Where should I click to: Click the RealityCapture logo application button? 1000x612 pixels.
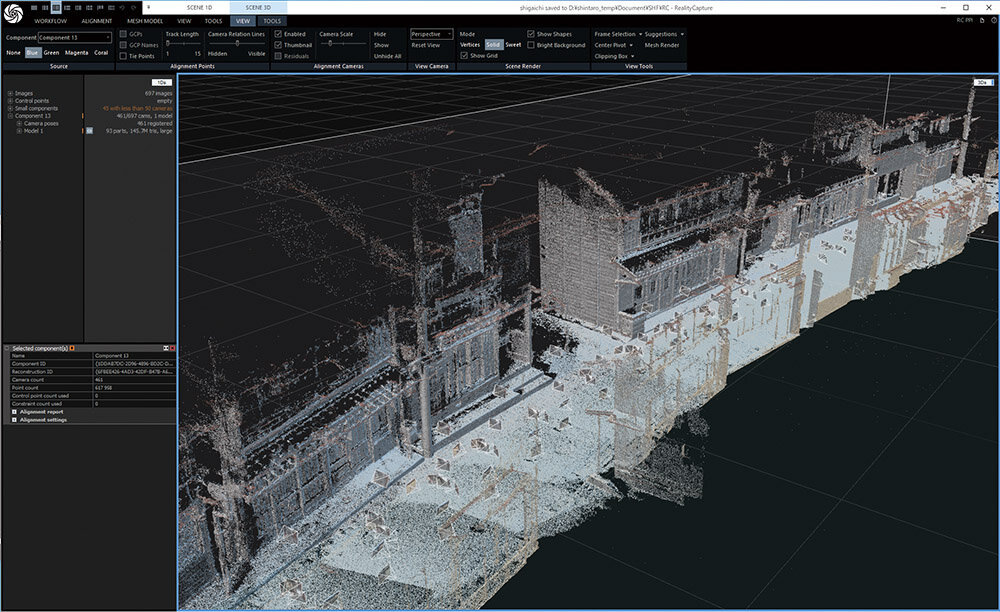13,13
